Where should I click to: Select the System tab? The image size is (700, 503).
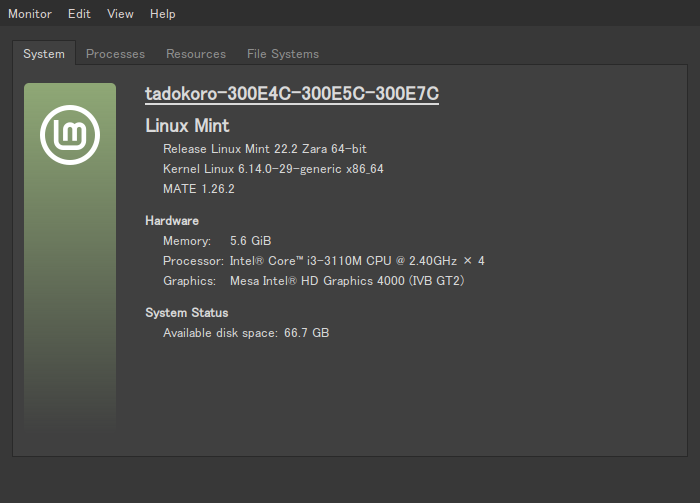point(44,54)
